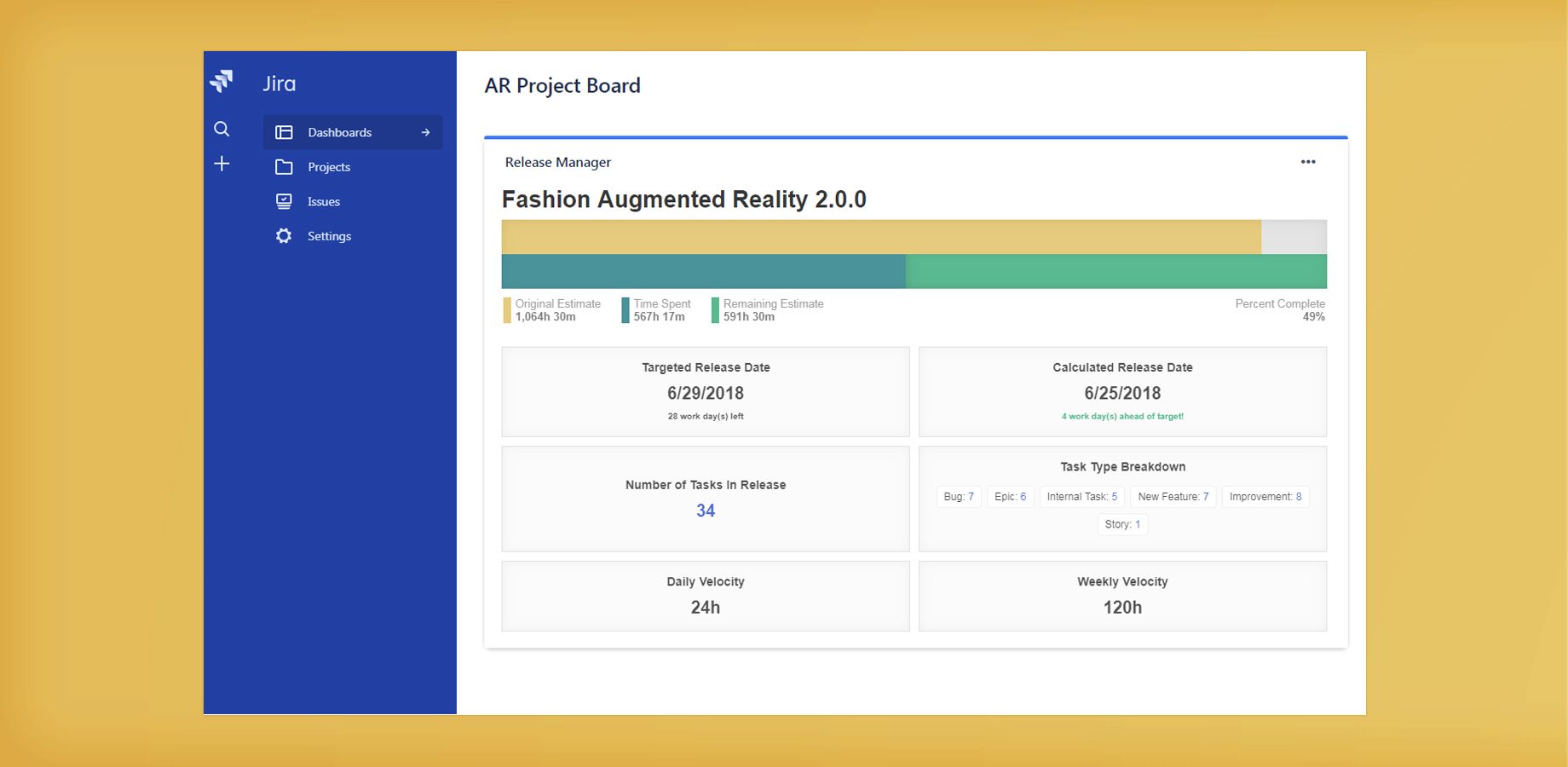Viewport: 1568px width, 767px height.
Task: Click the 4 work day(s) ahead note
Action: [1122, 417]
